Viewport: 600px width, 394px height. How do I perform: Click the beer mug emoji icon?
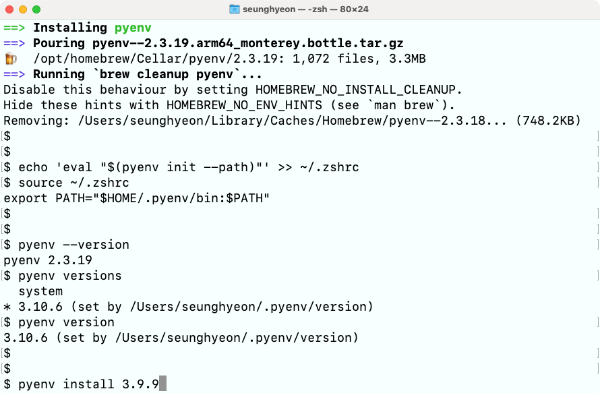coord(11,59)
